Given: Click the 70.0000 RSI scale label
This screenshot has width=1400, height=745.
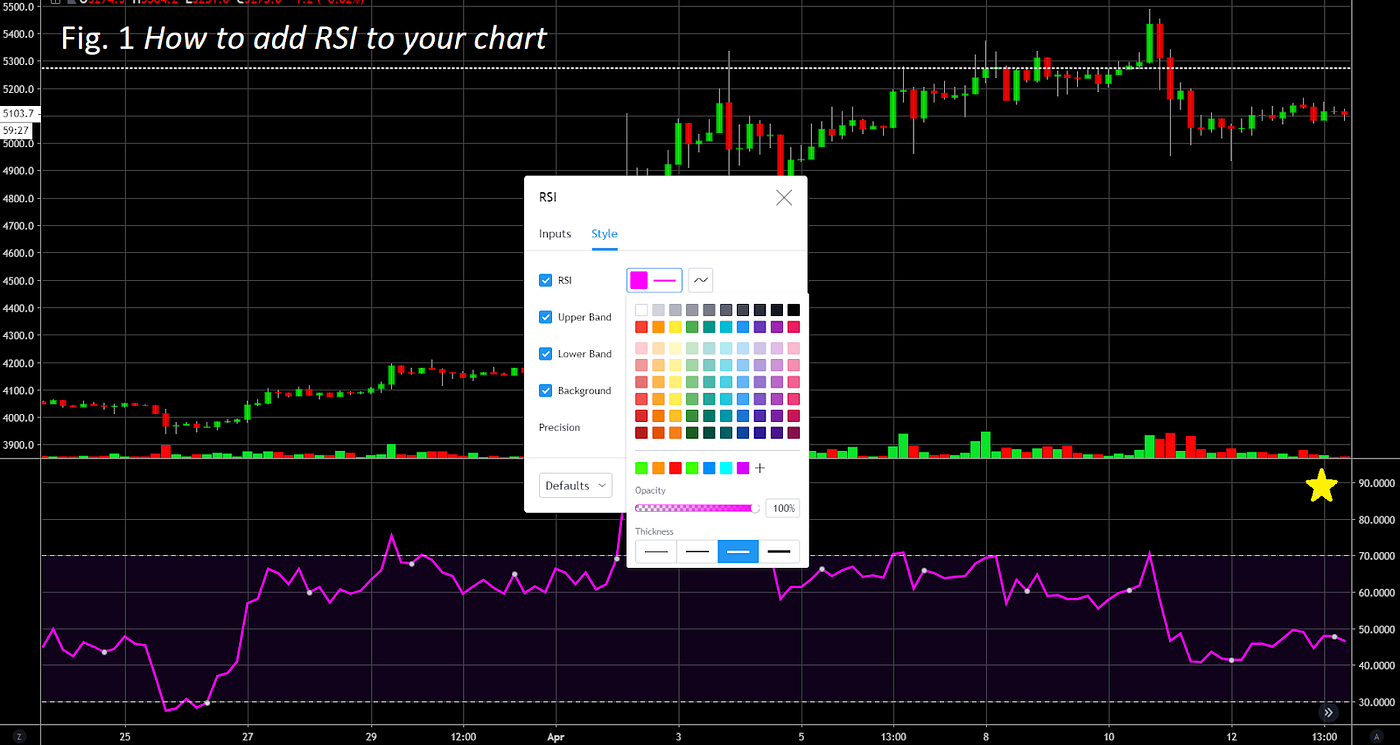Looking at the screenshot, I should tap(1376, 556).
